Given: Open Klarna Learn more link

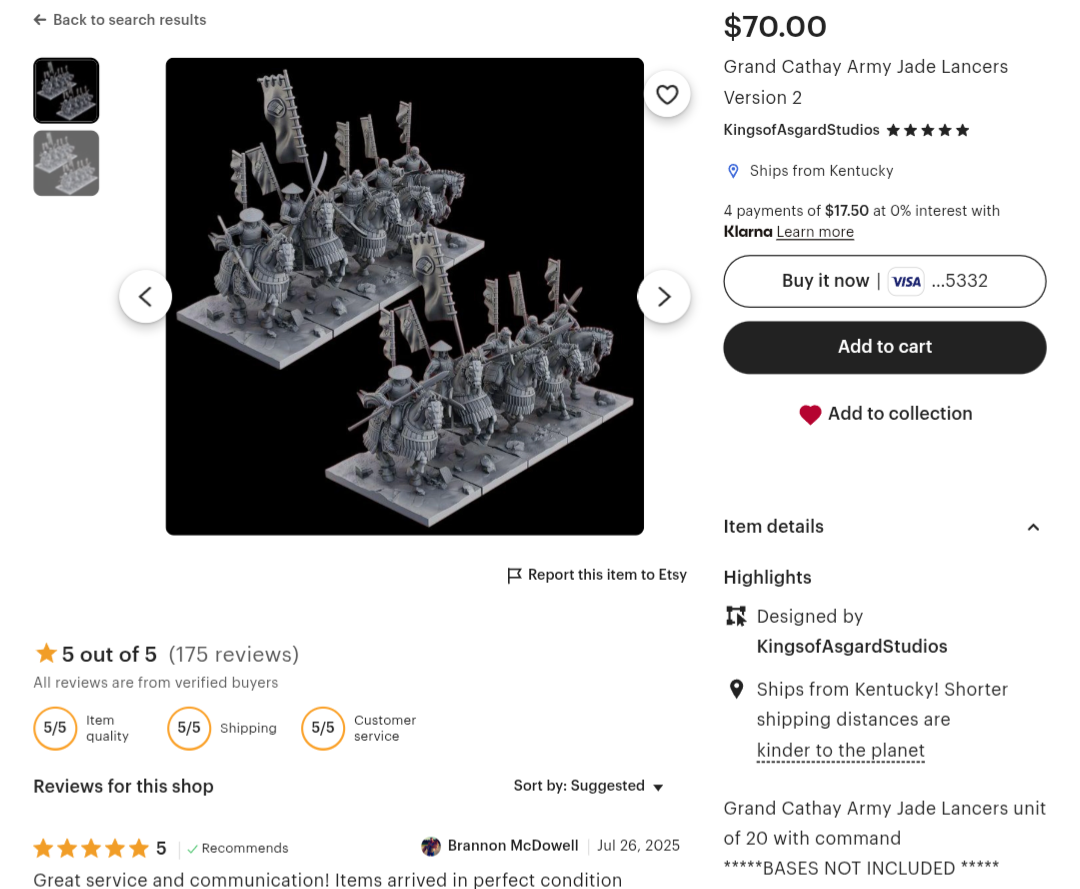Looking at the screenshot, I should [x=815, y=232].
